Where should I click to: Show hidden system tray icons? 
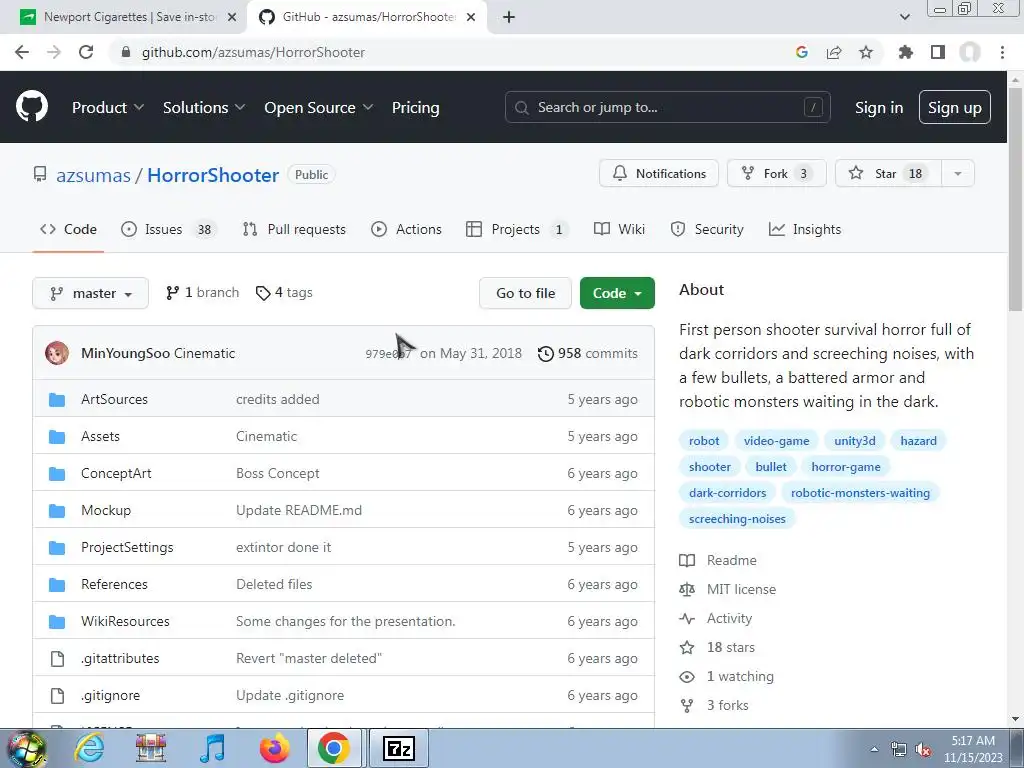874,750
